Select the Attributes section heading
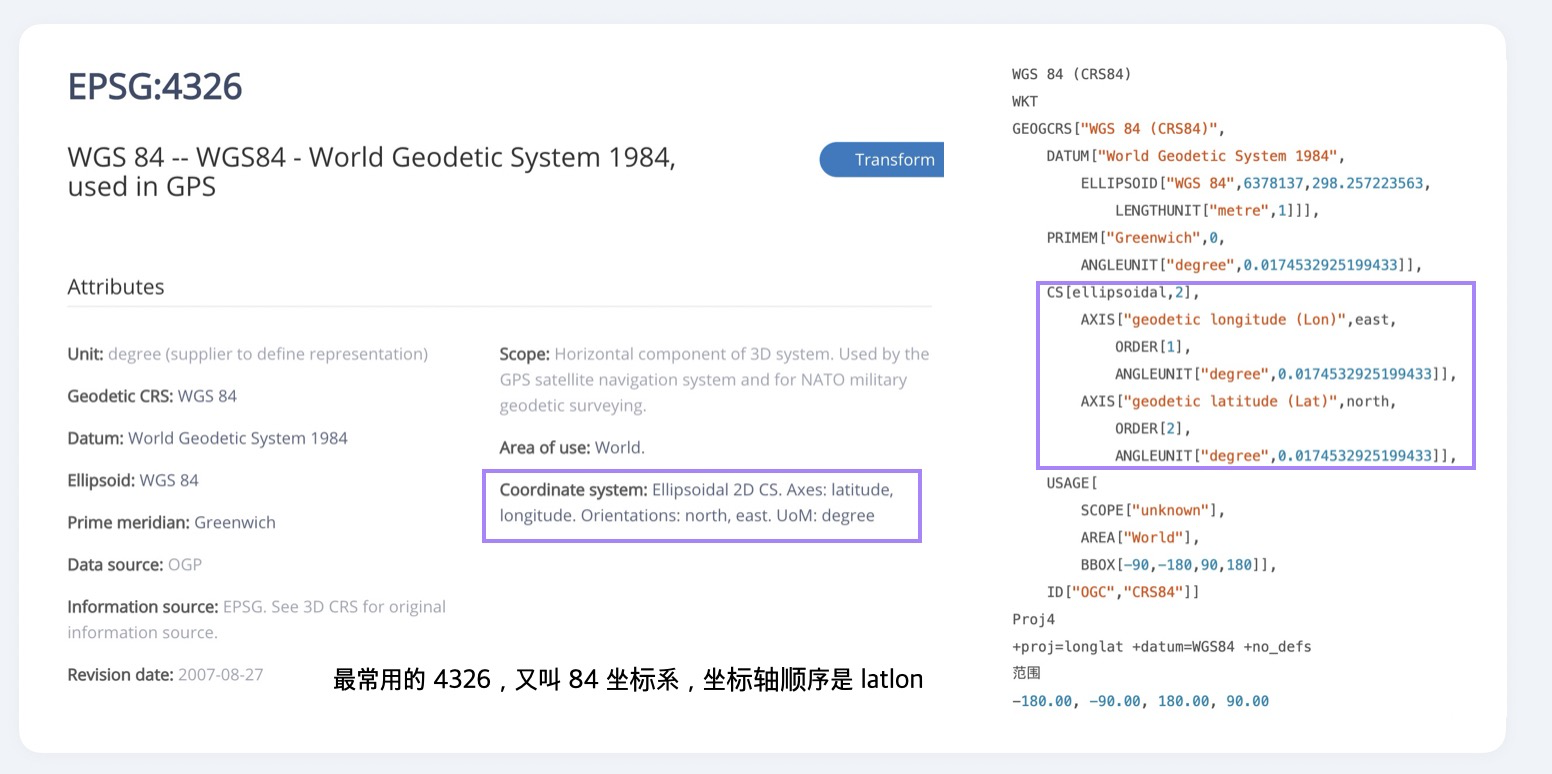Viewport: 1552px width, 774px height. [116, 287]
